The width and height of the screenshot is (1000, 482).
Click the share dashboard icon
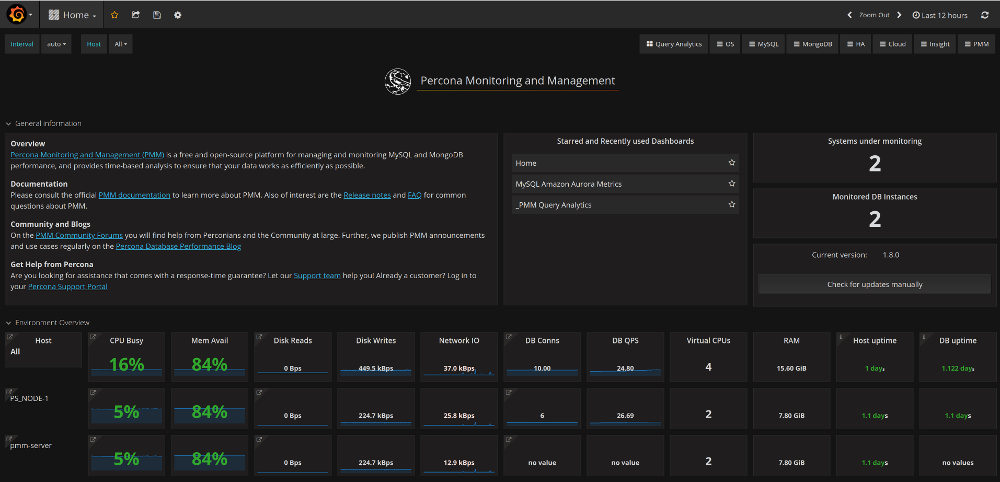click(x=135, y=15)
